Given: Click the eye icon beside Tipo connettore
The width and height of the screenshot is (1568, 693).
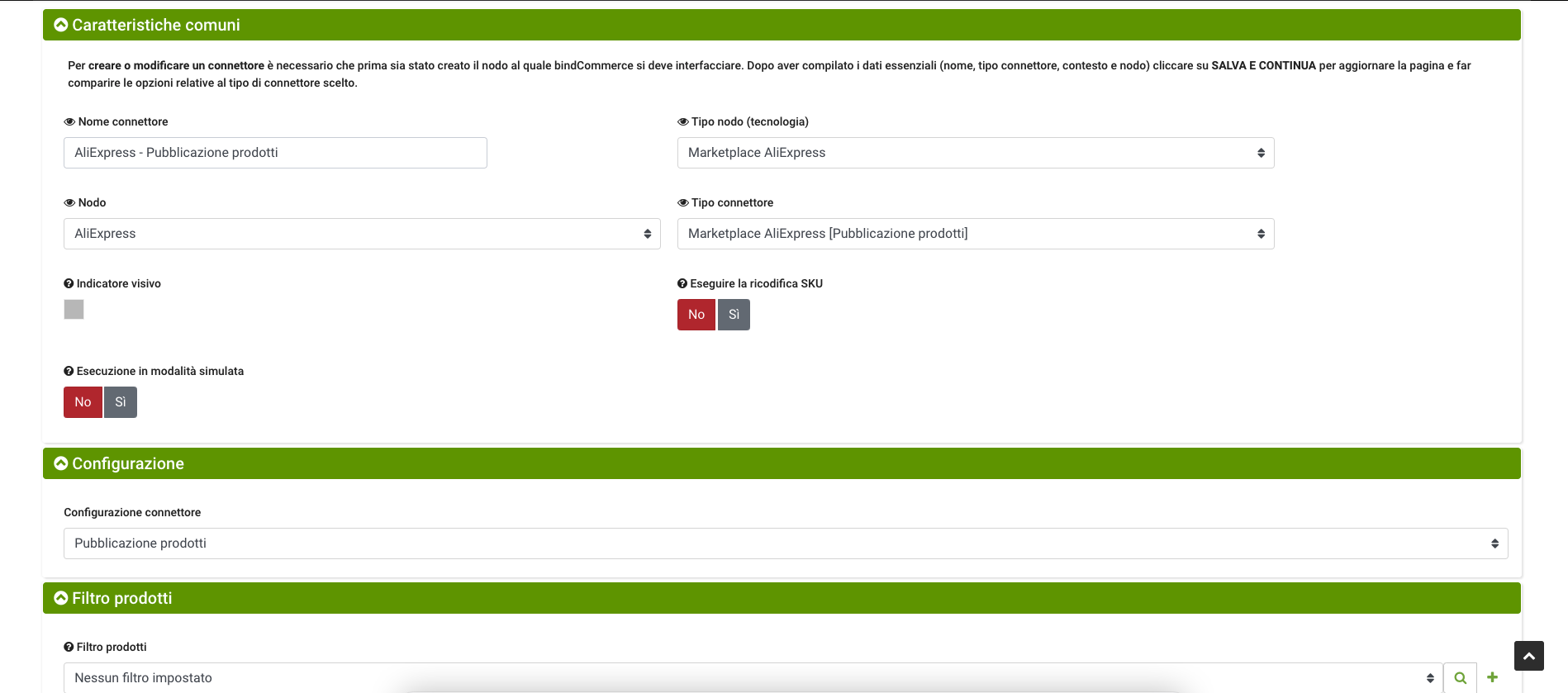Looking at the screenshot, I should pyautogui.click(x=682, y=202).
